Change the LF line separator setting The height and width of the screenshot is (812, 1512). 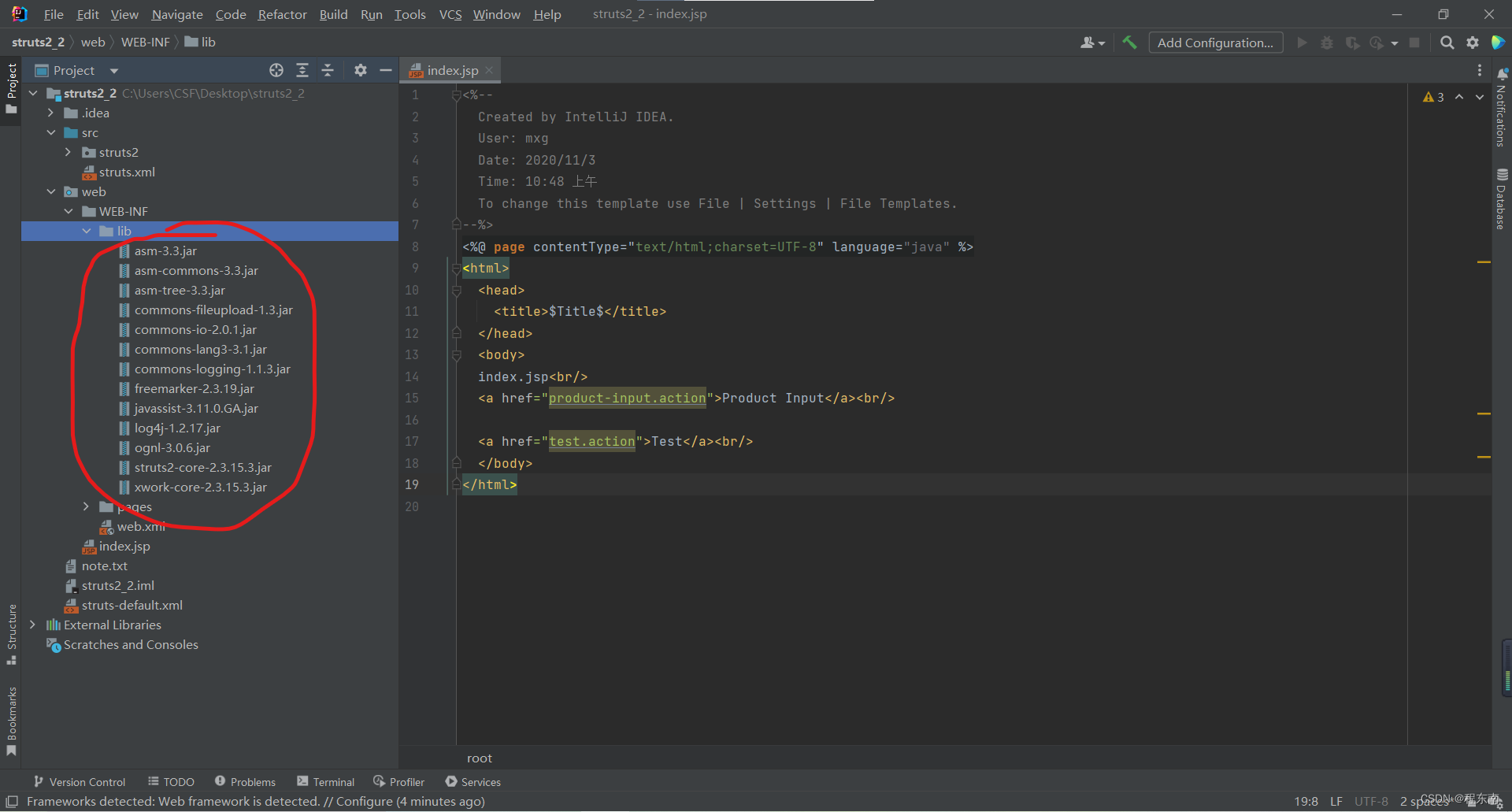pyautogui.click(x=1336, y=801)
